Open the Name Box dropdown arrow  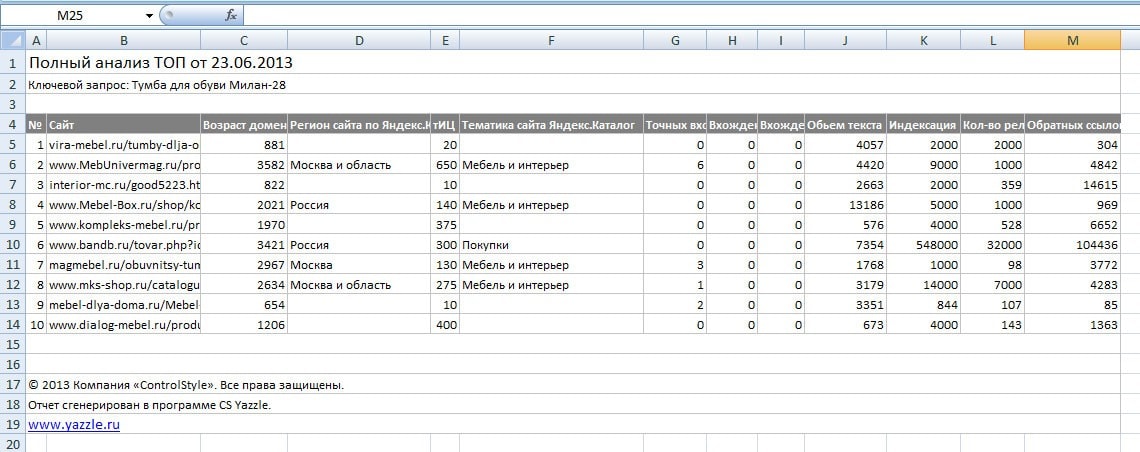(x=150, y=15)
